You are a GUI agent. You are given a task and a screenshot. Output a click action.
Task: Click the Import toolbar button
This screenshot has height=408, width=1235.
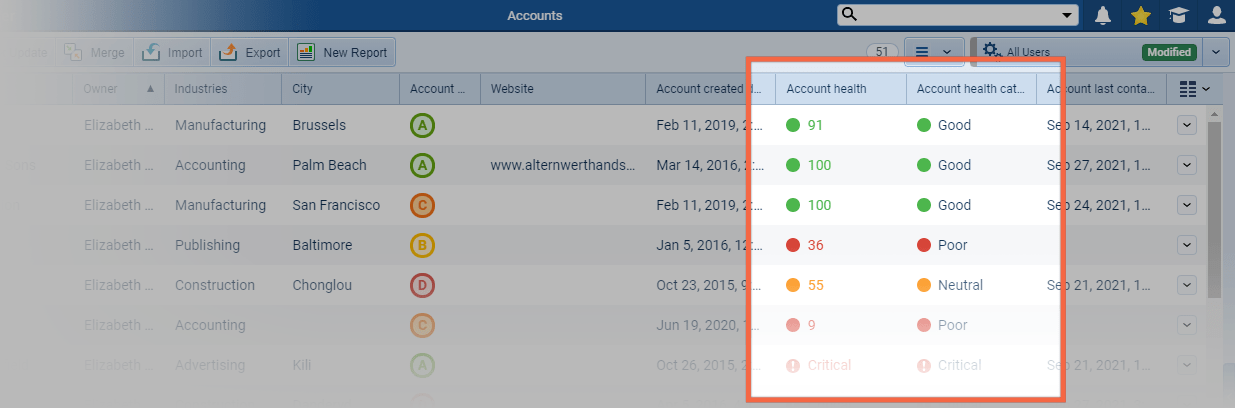(172, 52)
